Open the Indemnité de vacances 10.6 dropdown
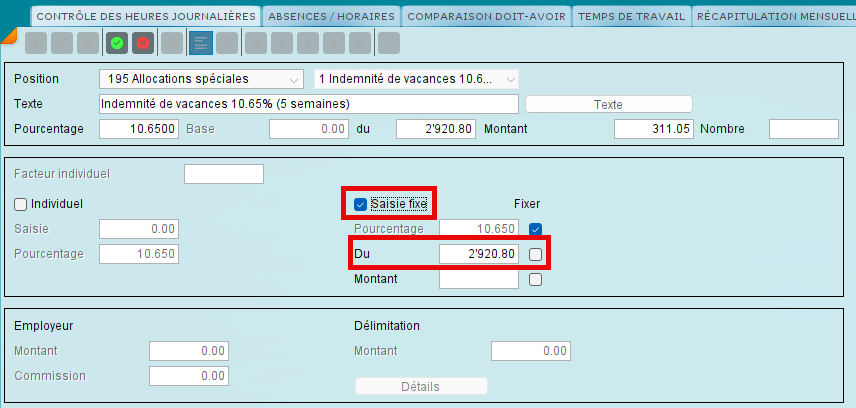 (x=417, y=79)
